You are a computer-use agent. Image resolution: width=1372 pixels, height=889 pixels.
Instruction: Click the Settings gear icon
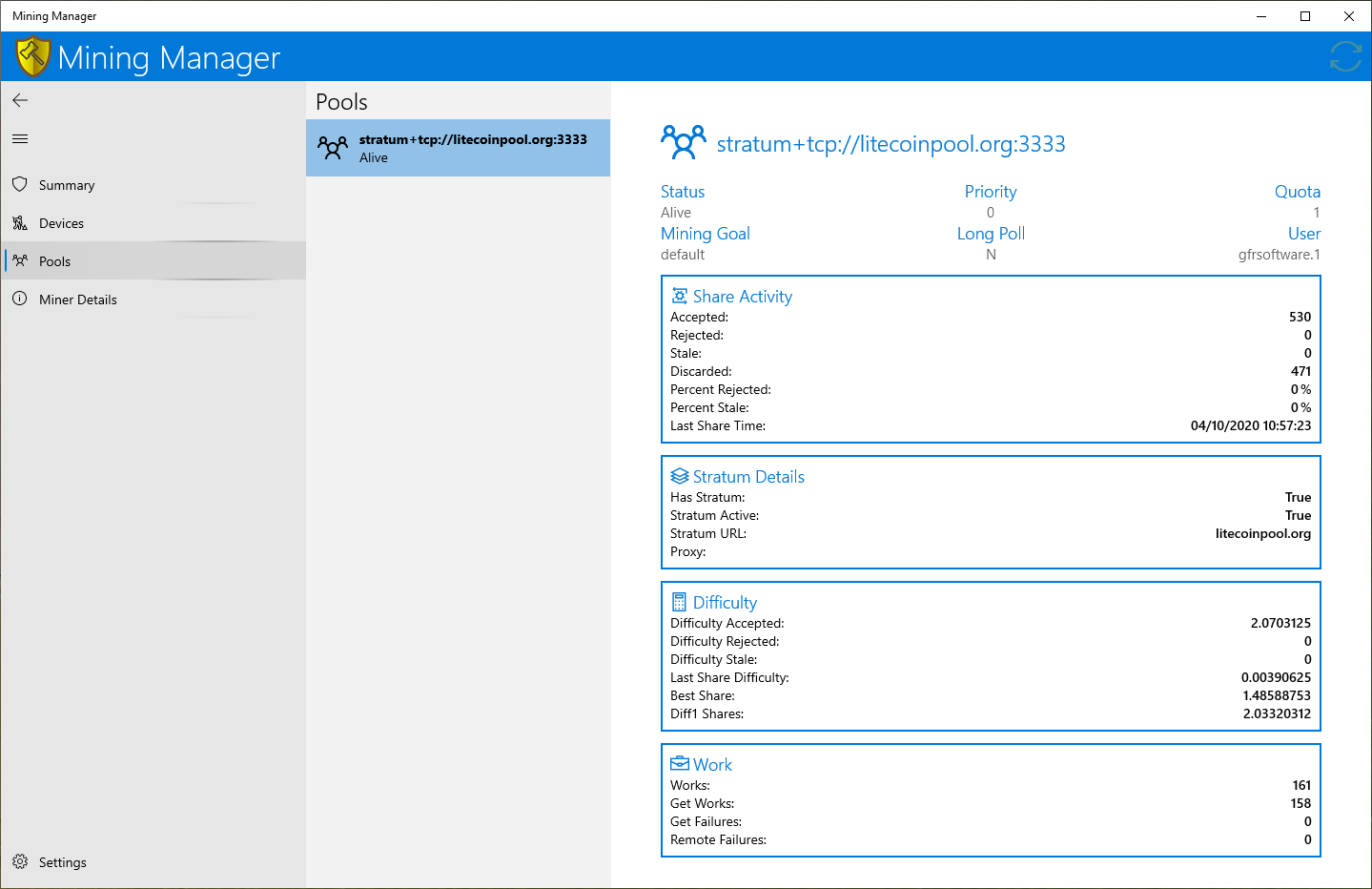(x=20, y=861)
